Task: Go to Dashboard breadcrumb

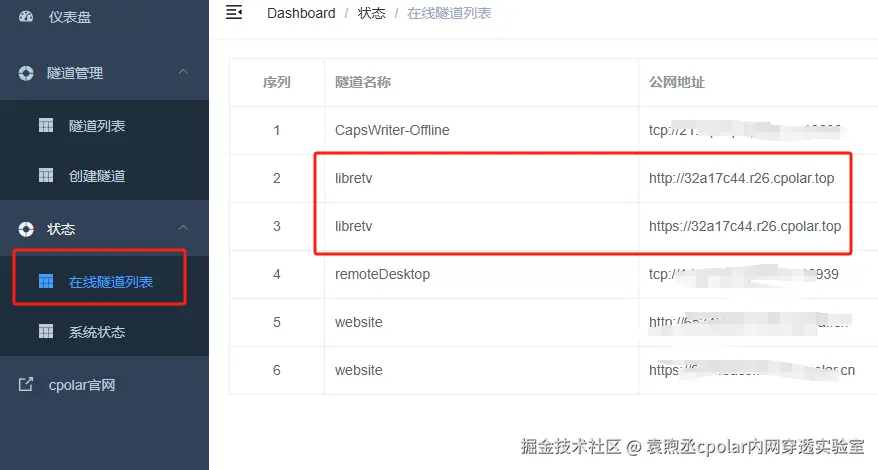Action: 301,13
